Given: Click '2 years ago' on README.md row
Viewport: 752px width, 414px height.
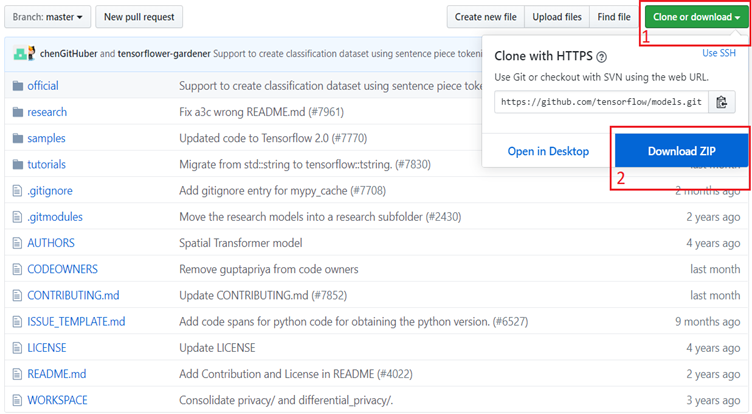Looking at the screenshot, I should [x=713, y=374].
